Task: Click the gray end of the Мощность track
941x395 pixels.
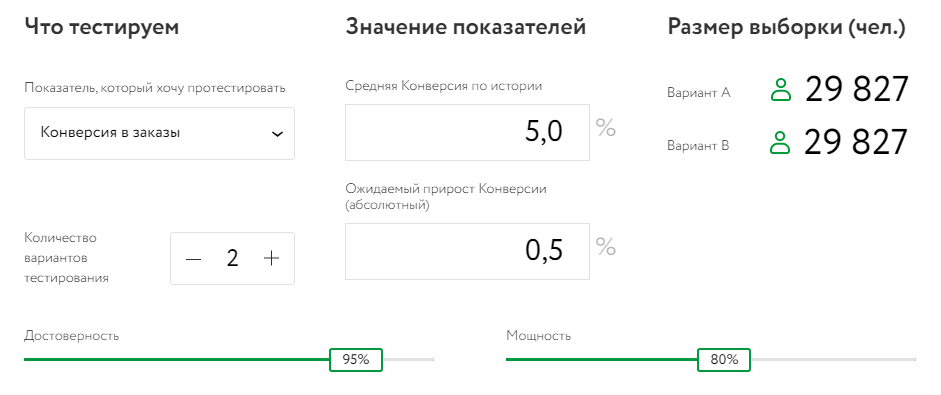Action: coord(833,360)
